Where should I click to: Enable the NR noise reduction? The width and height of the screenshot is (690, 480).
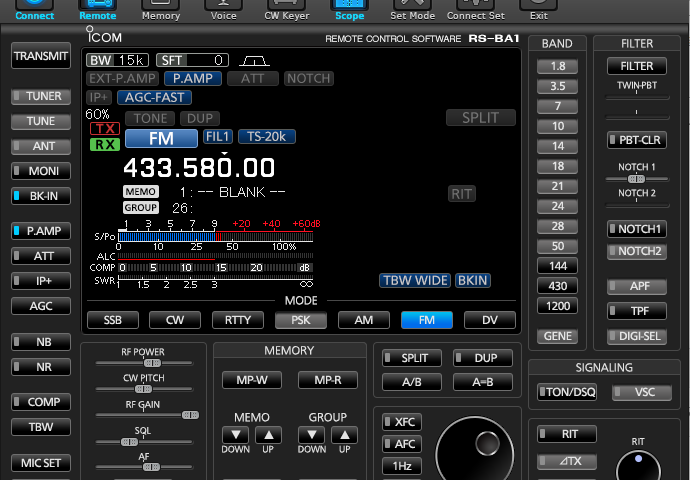pyautogui.click(x=41, y=367)
